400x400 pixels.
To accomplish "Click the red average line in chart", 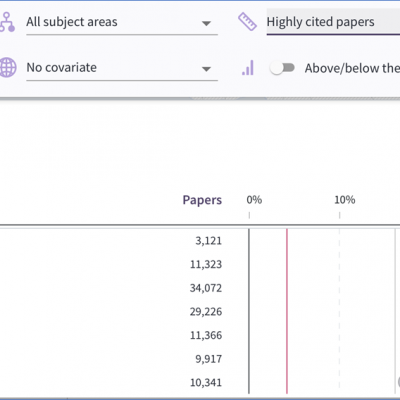I will (287, 311).
